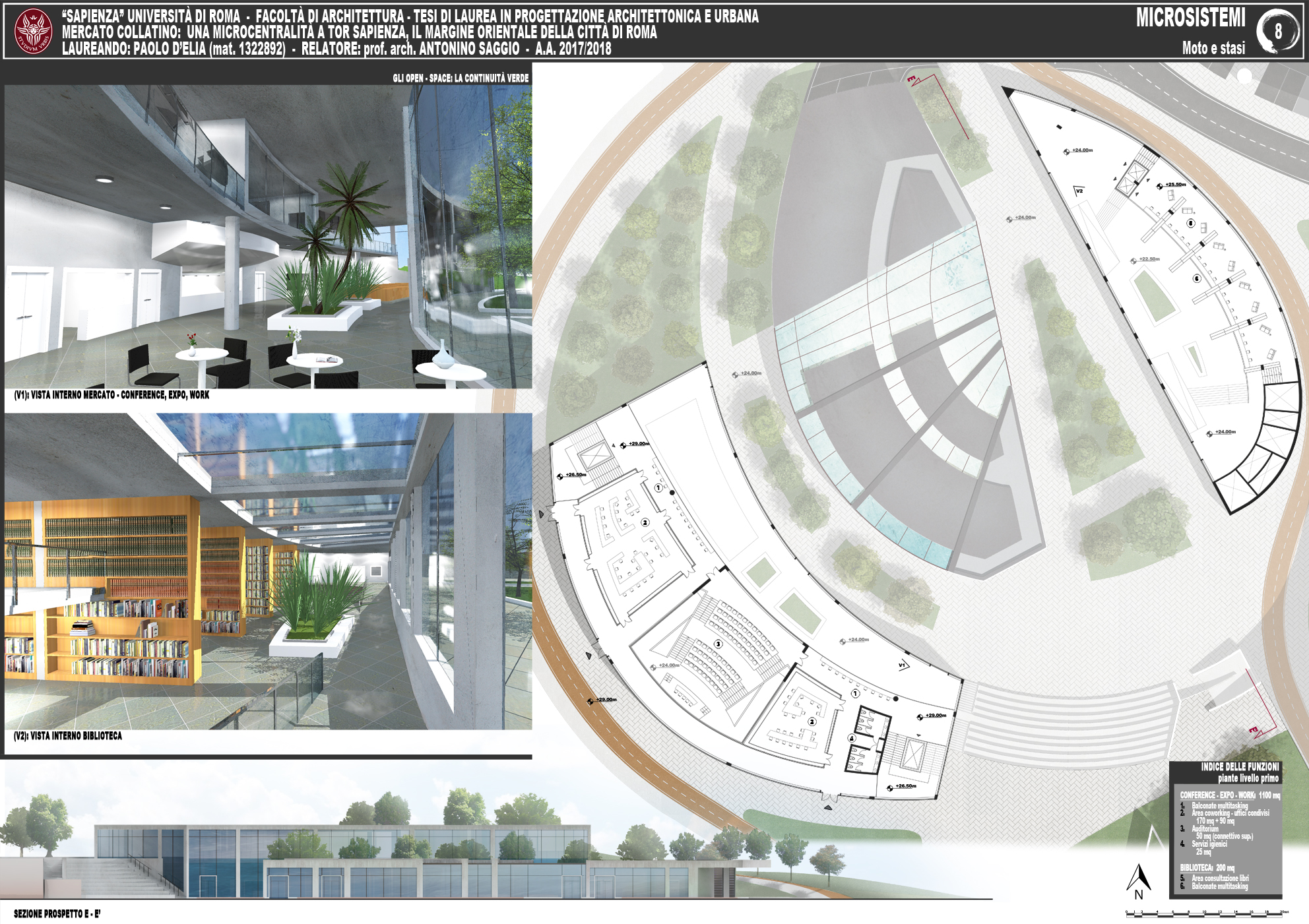Click the circled number 8 board badge
The image size is (1309, 924).
pos(1278,30)
